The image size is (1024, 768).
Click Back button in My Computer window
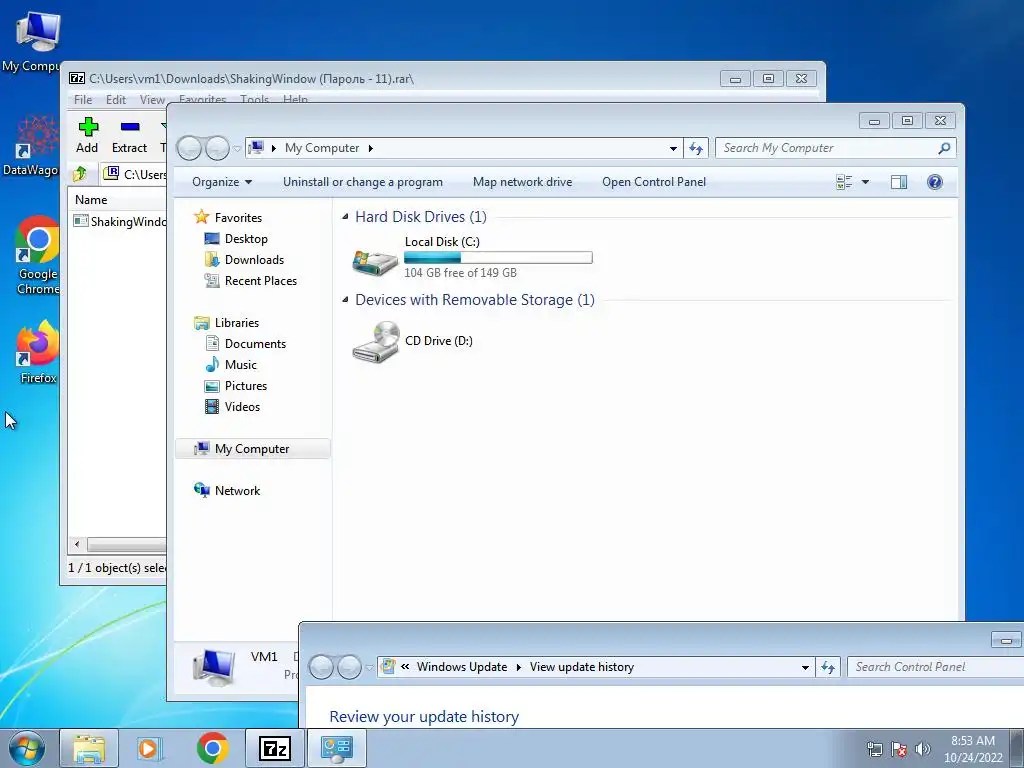[x=189, y=148]
